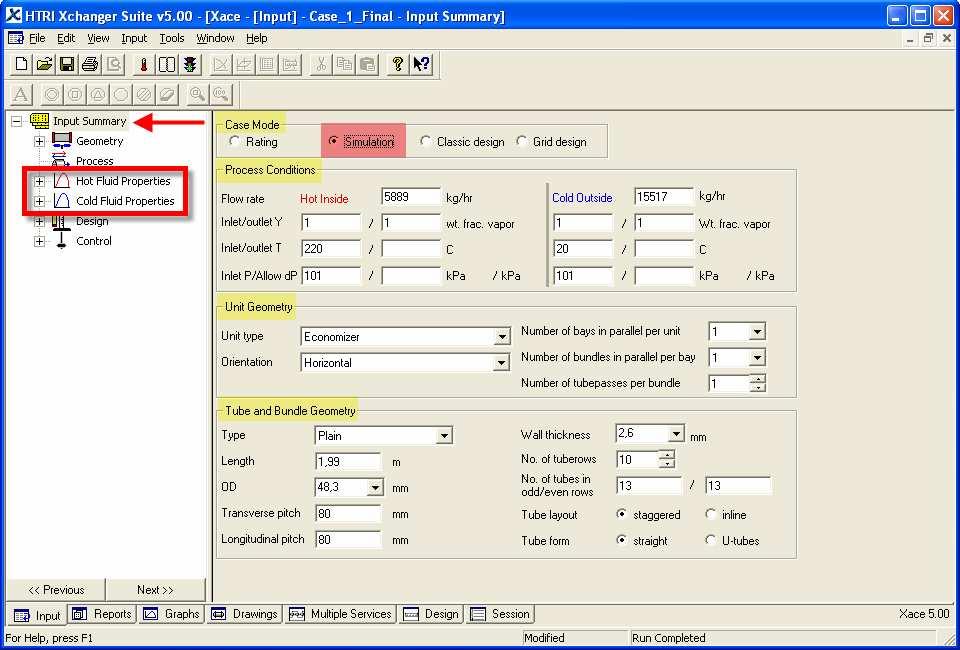Click the thermometer toolbar icon
The image size is (960, 650).
point(144,64)
